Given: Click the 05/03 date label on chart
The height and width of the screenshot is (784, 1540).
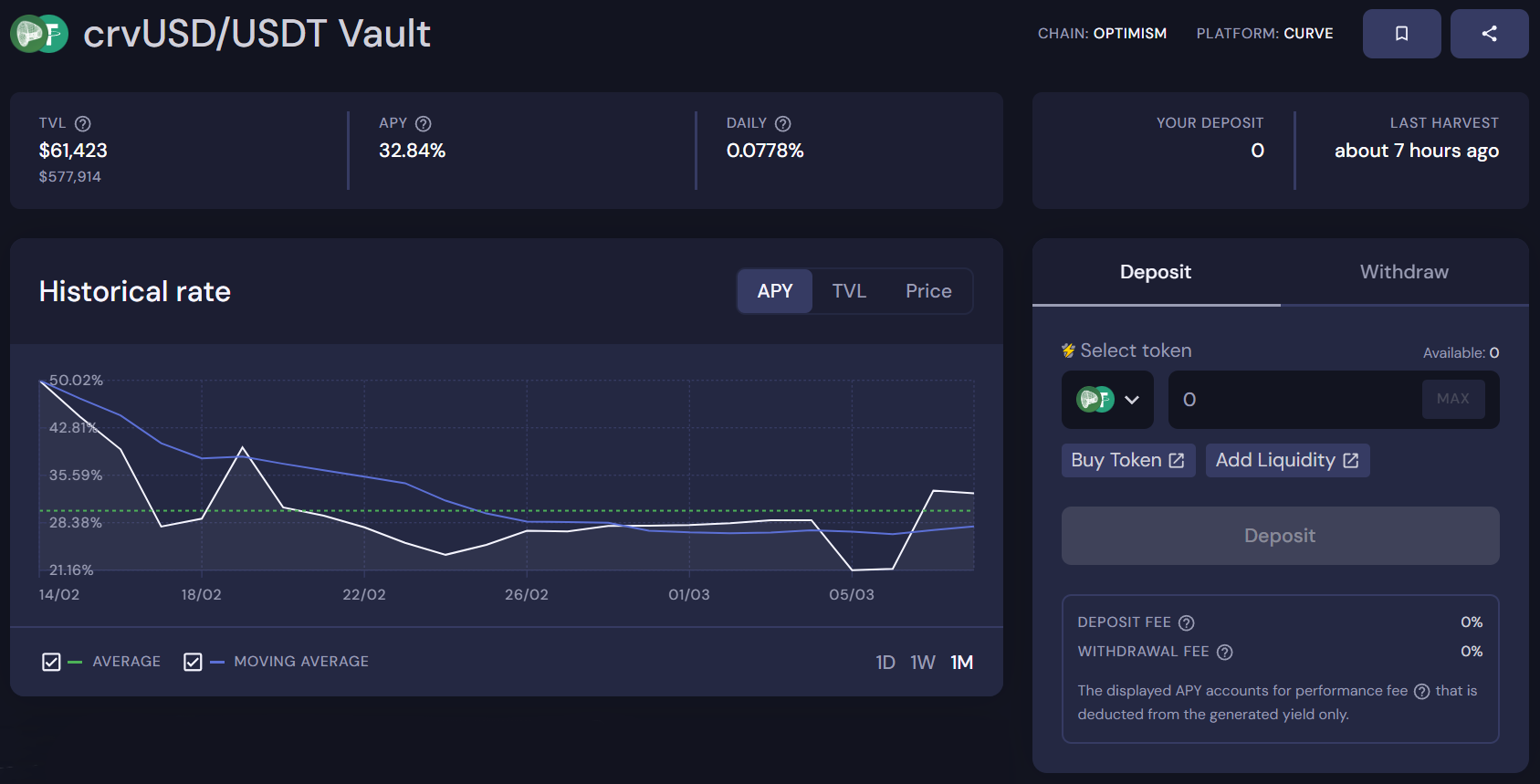Looking at the screenshot, I should coord(852,595).
